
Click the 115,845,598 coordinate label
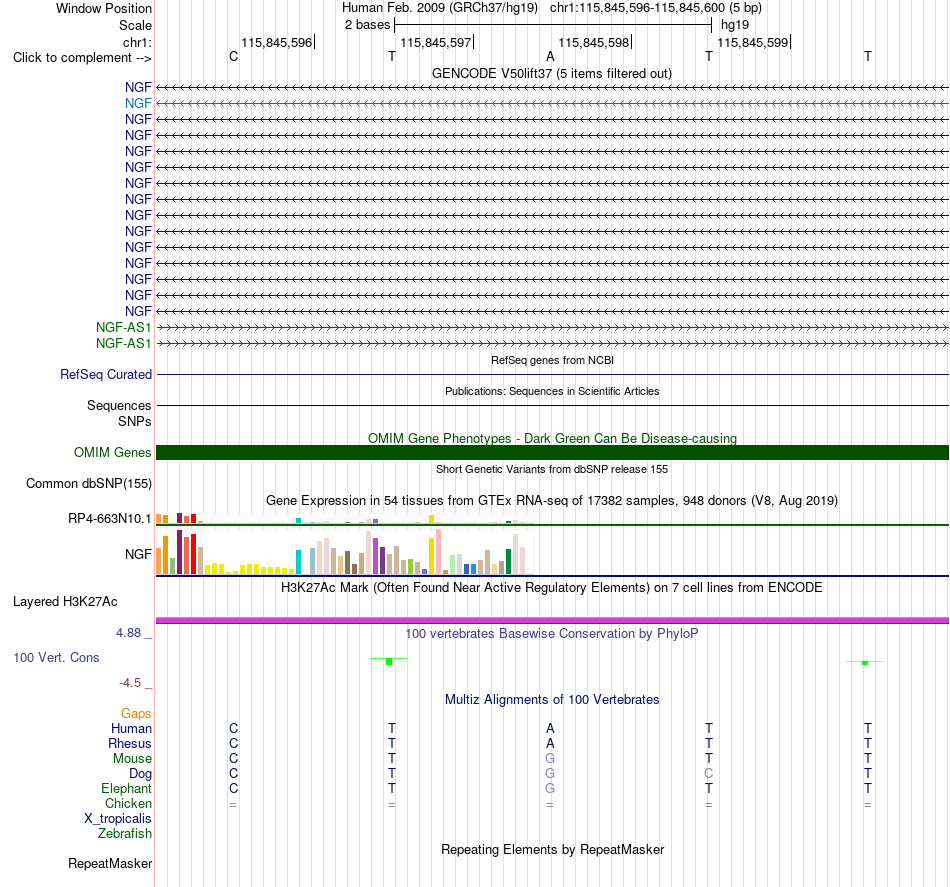[594, 42]
